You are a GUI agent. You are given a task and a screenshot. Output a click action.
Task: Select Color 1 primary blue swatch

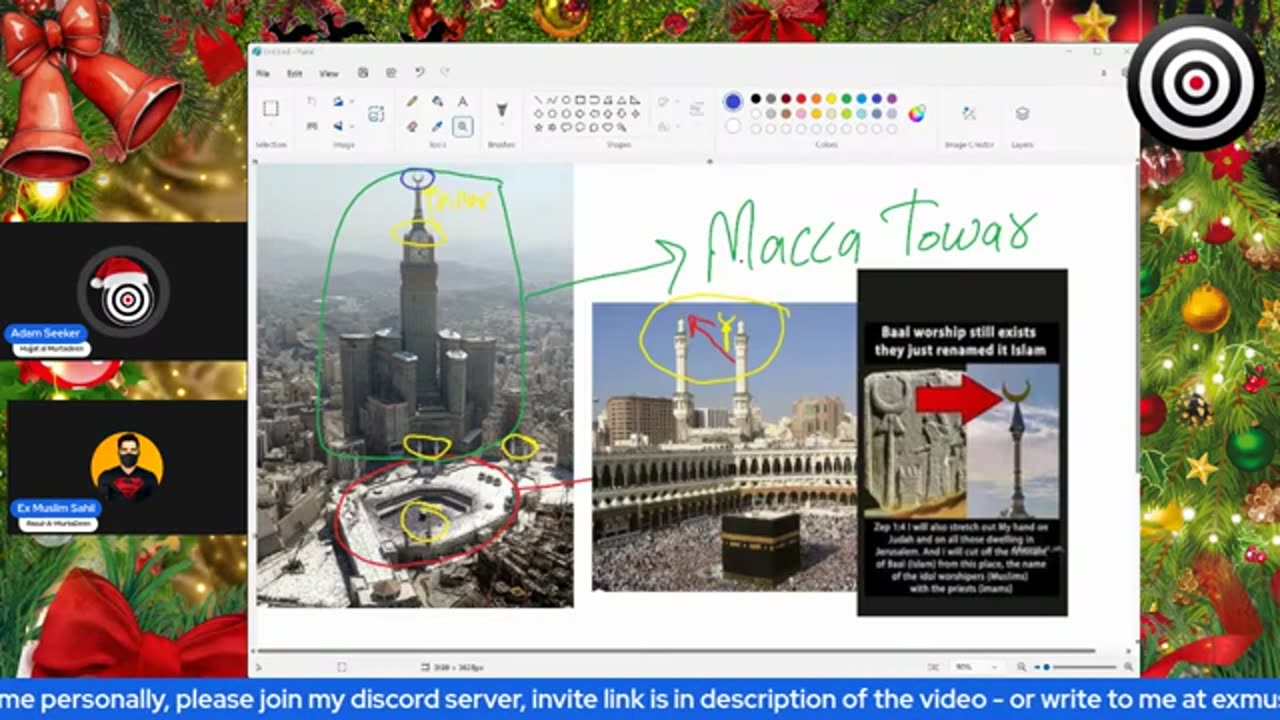tap(733, 101)
